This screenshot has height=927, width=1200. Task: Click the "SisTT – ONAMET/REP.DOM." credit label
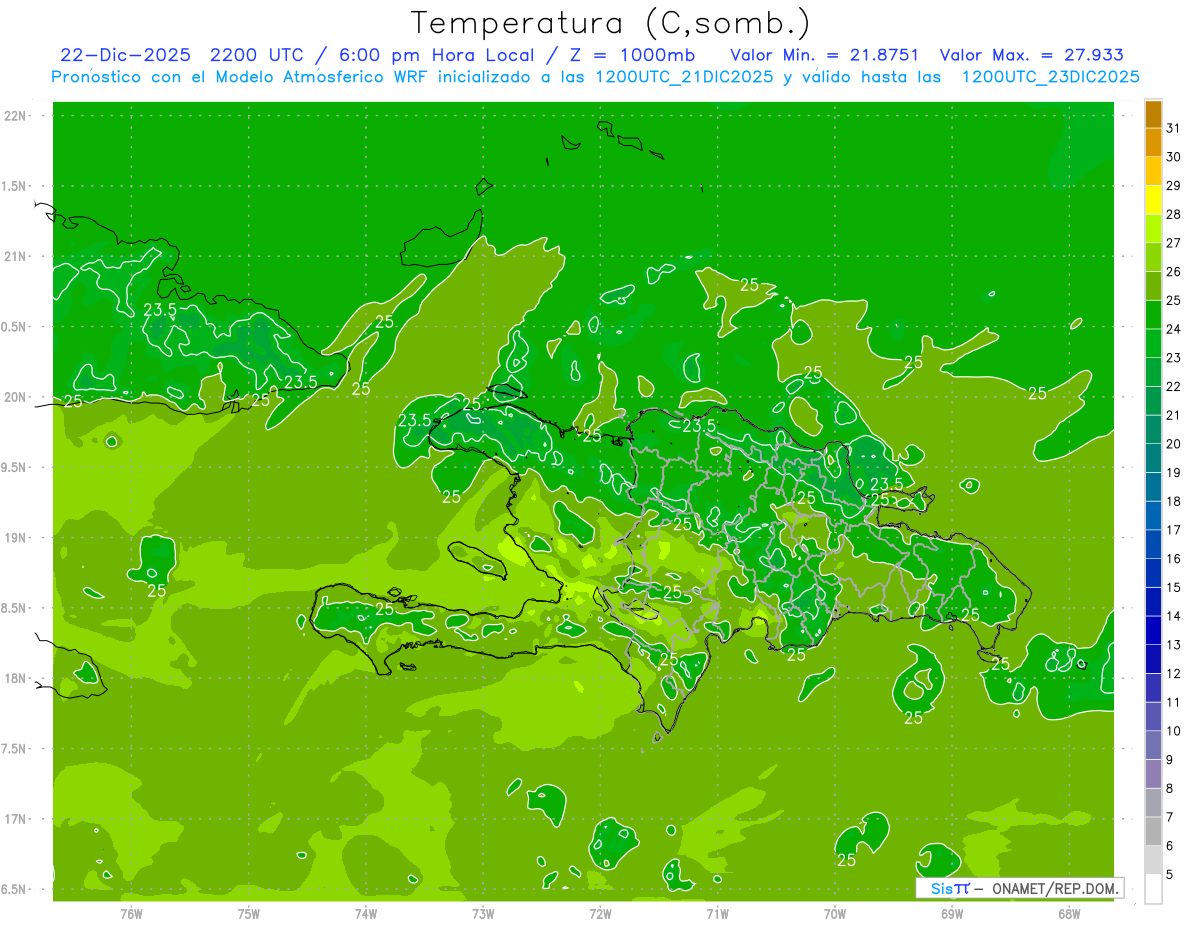click(1019, 888)
